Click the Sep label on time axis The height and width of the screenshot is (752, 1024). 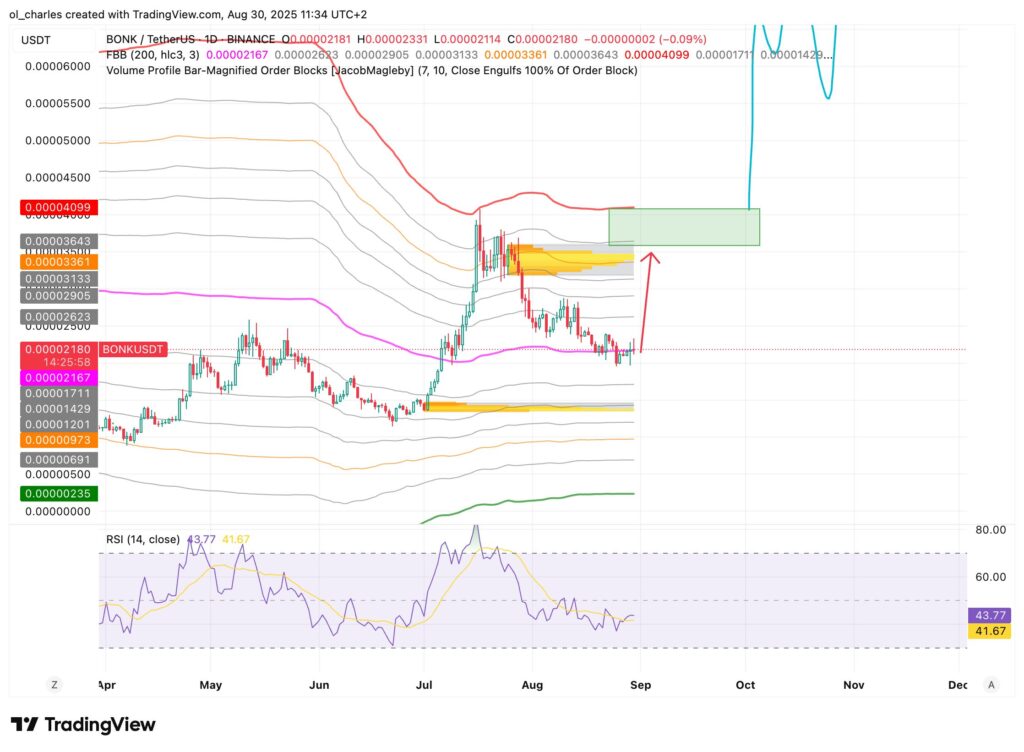640,685
